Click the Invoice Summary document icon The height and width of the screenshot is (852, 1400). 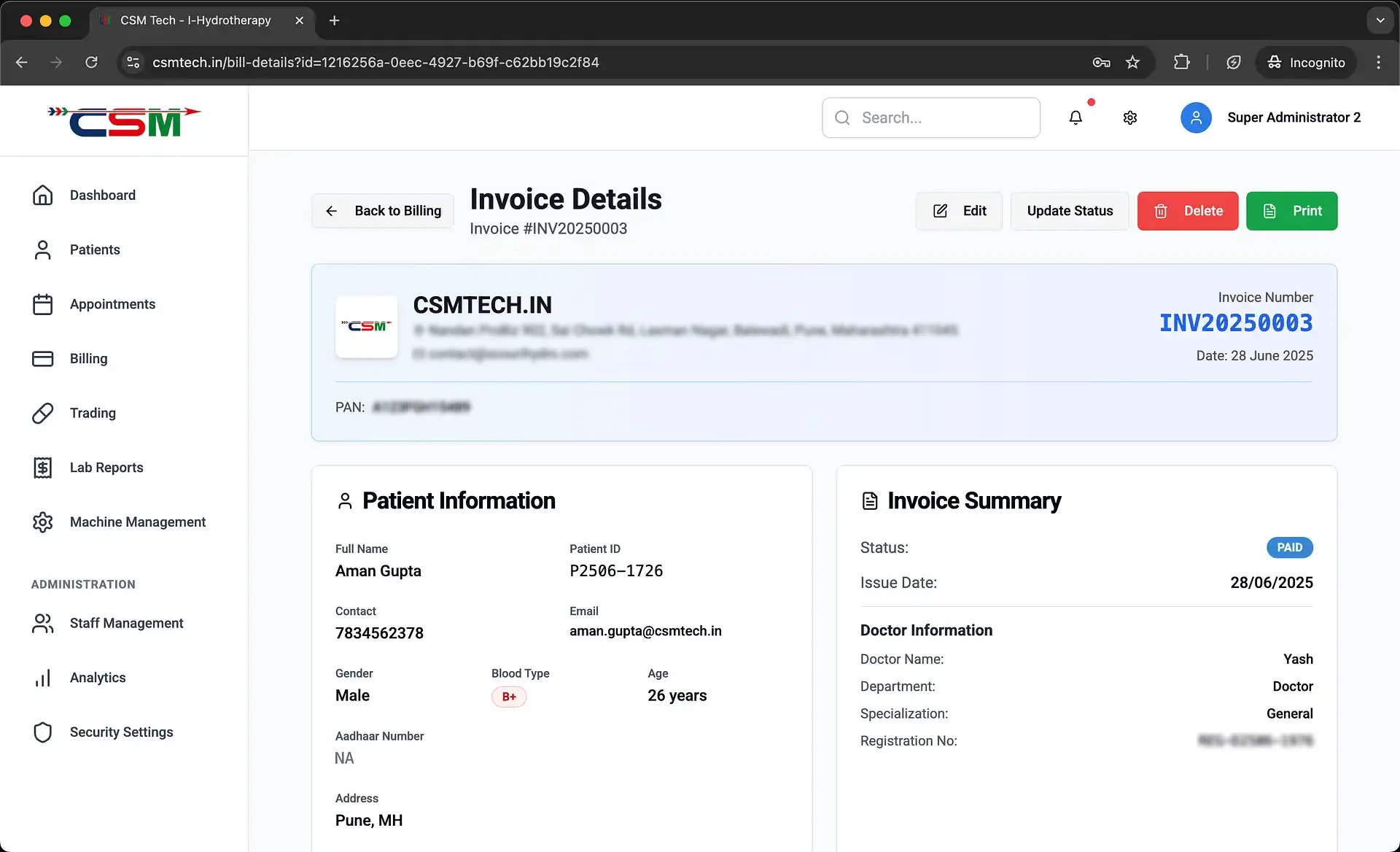[870, 501]
